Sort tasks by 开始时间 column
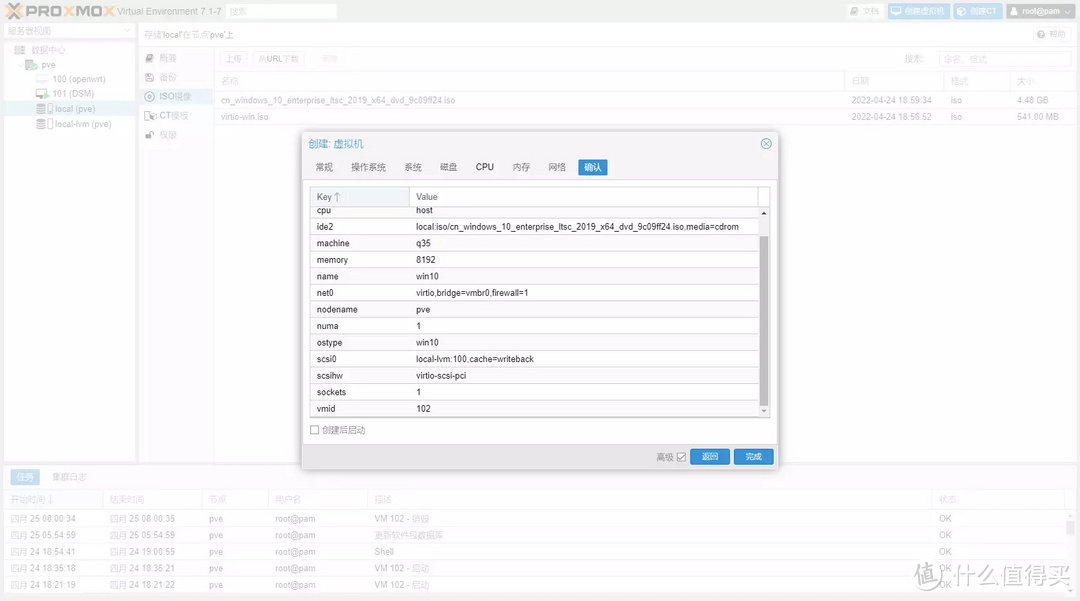The width and height of the screenshot is (1080, 601). (54, 499)
